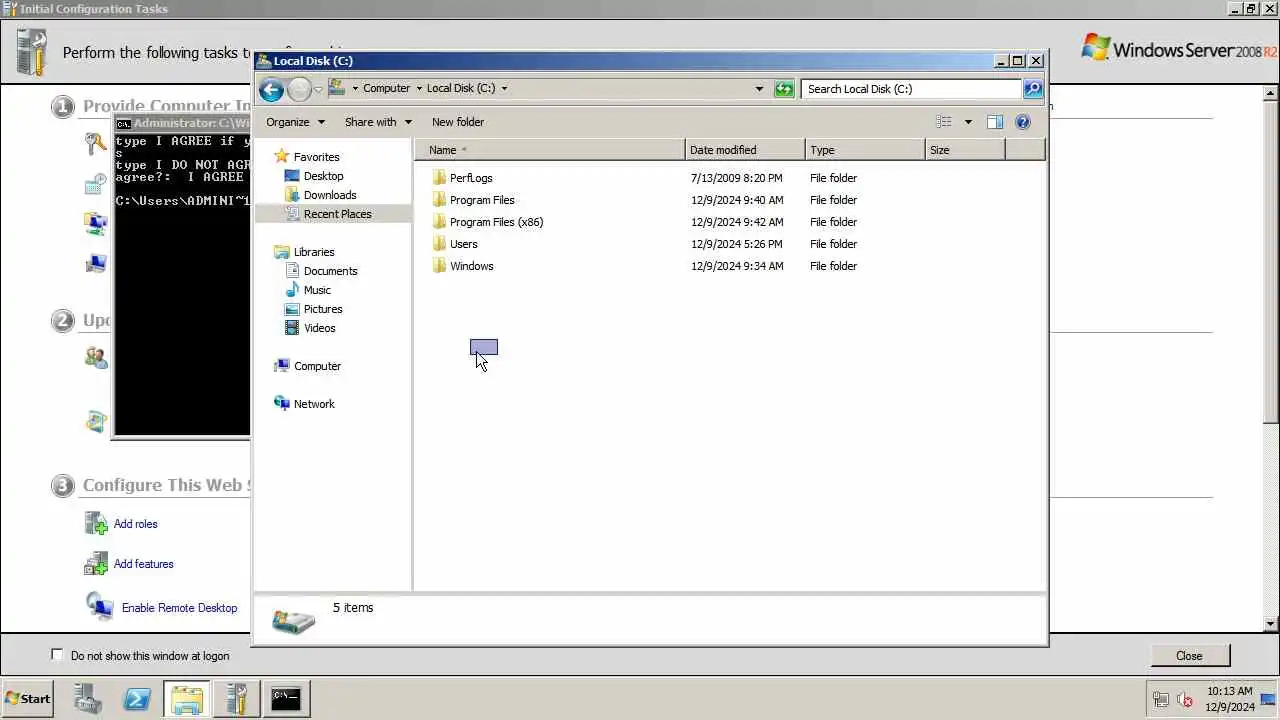Switch to Command Prompt taskbar button

point(286,699)
